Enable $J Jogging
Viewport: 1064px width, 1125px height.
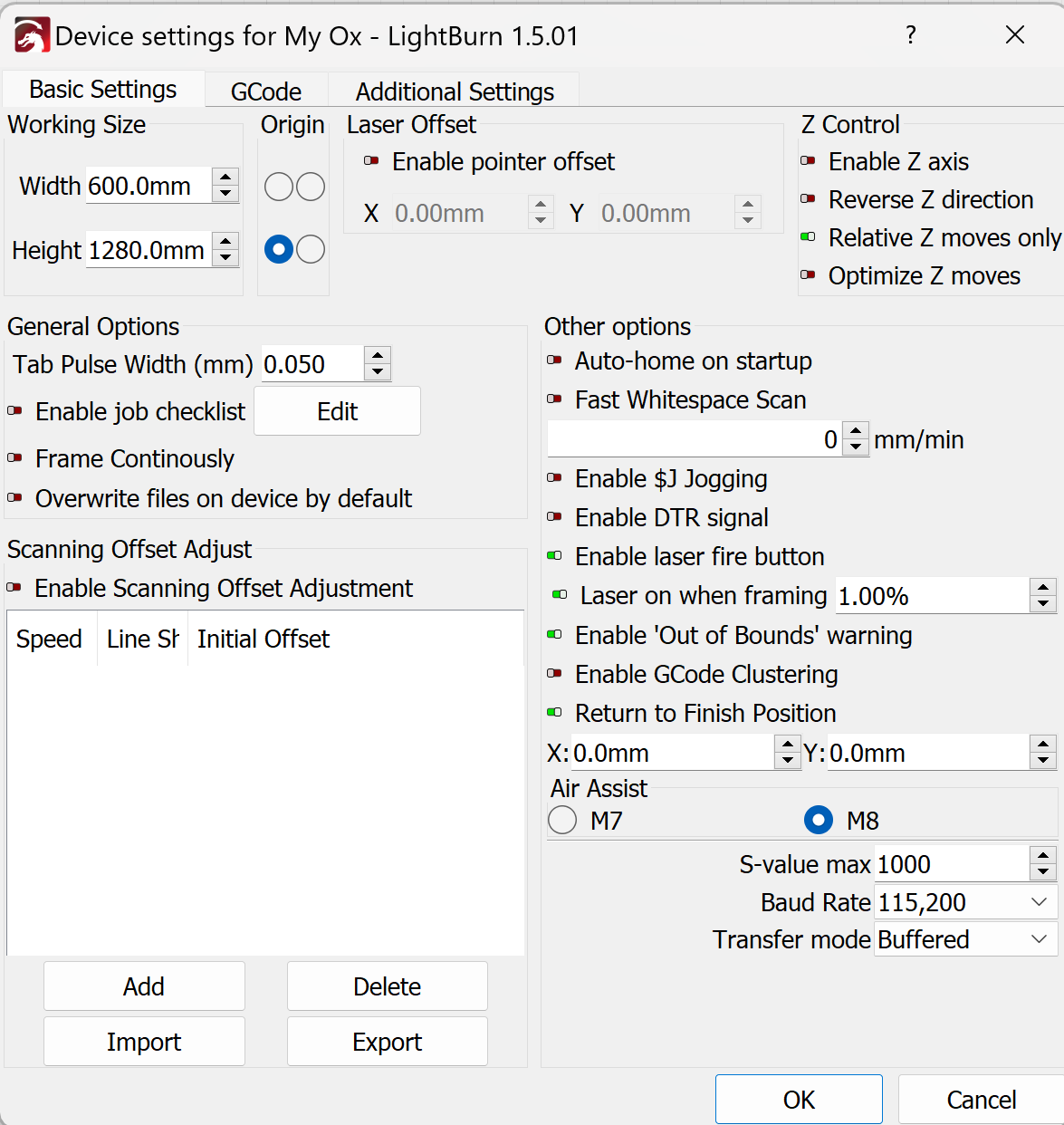click(555, 479)
